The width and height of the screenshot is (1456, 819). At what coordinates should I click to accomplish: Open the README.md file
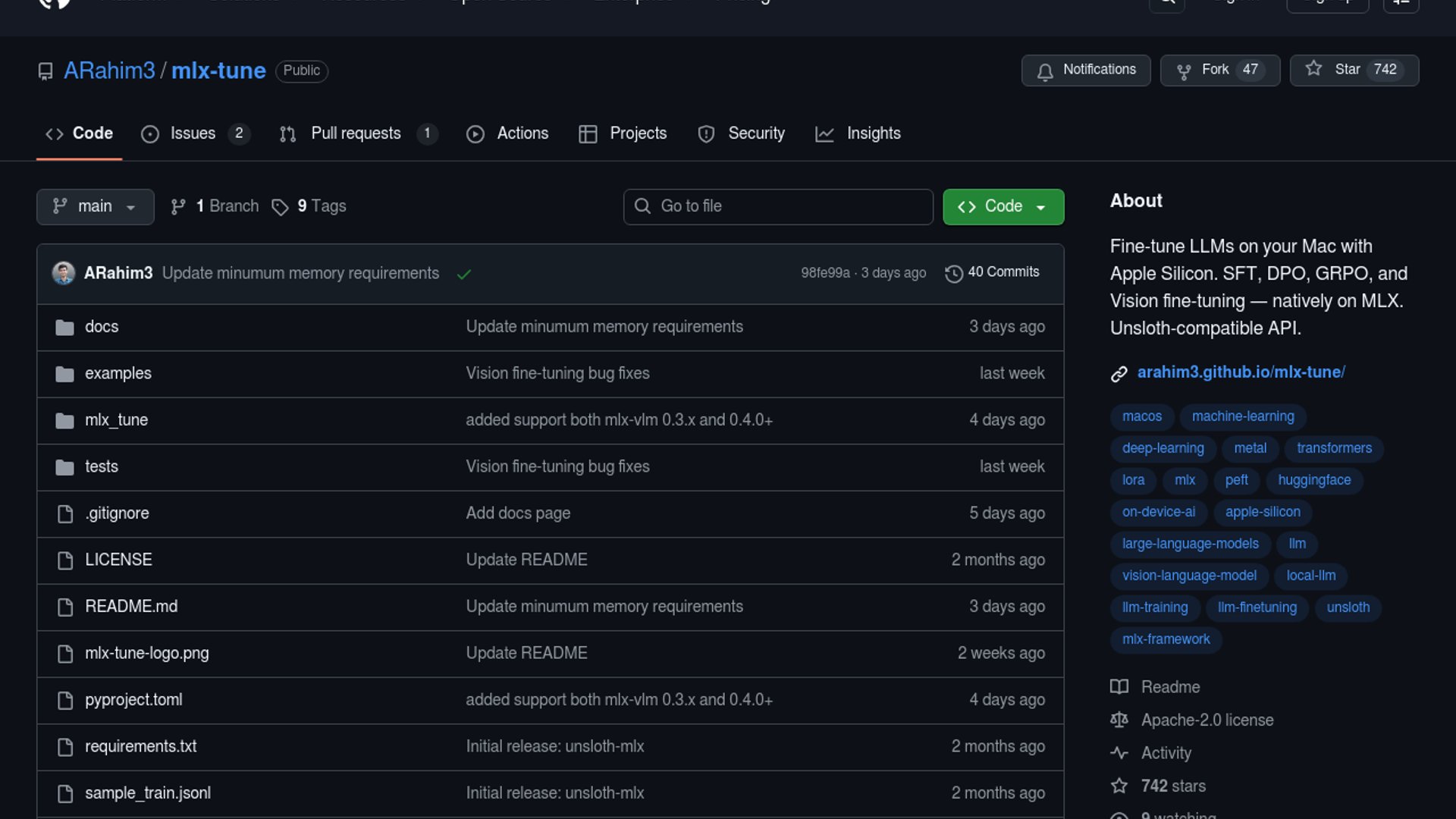pos(131,607)
